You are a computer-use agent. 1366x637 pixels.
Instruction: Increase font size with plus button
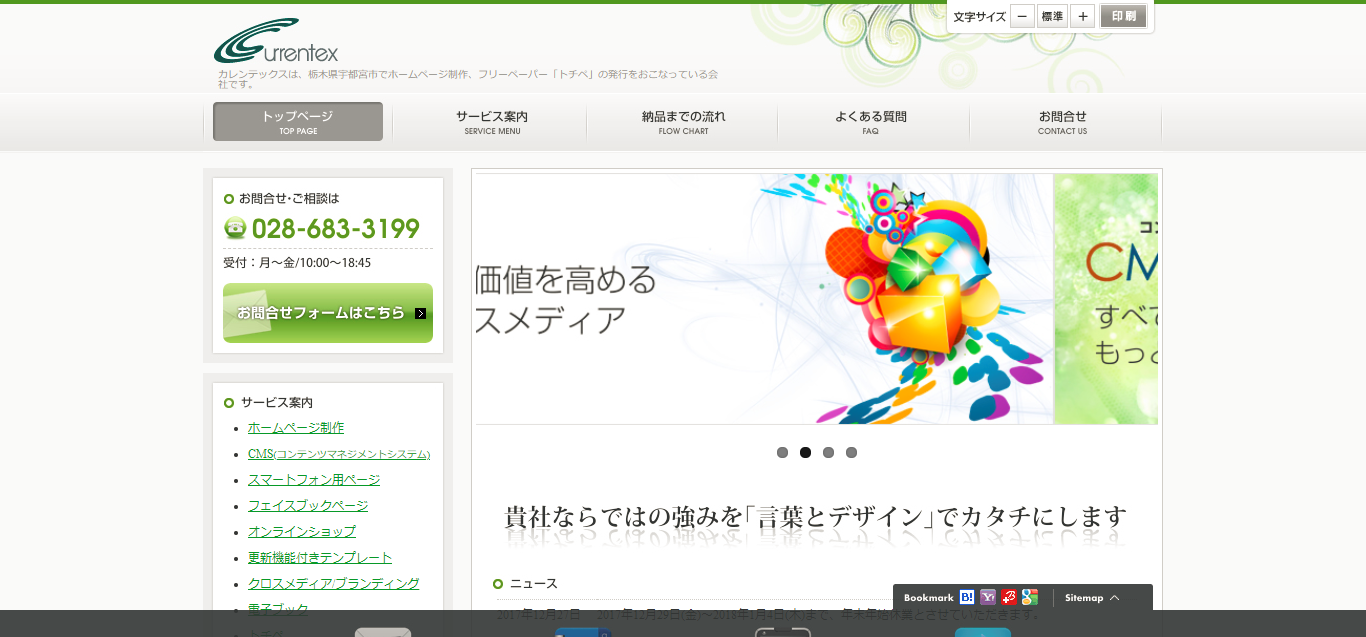[1082, 16]
